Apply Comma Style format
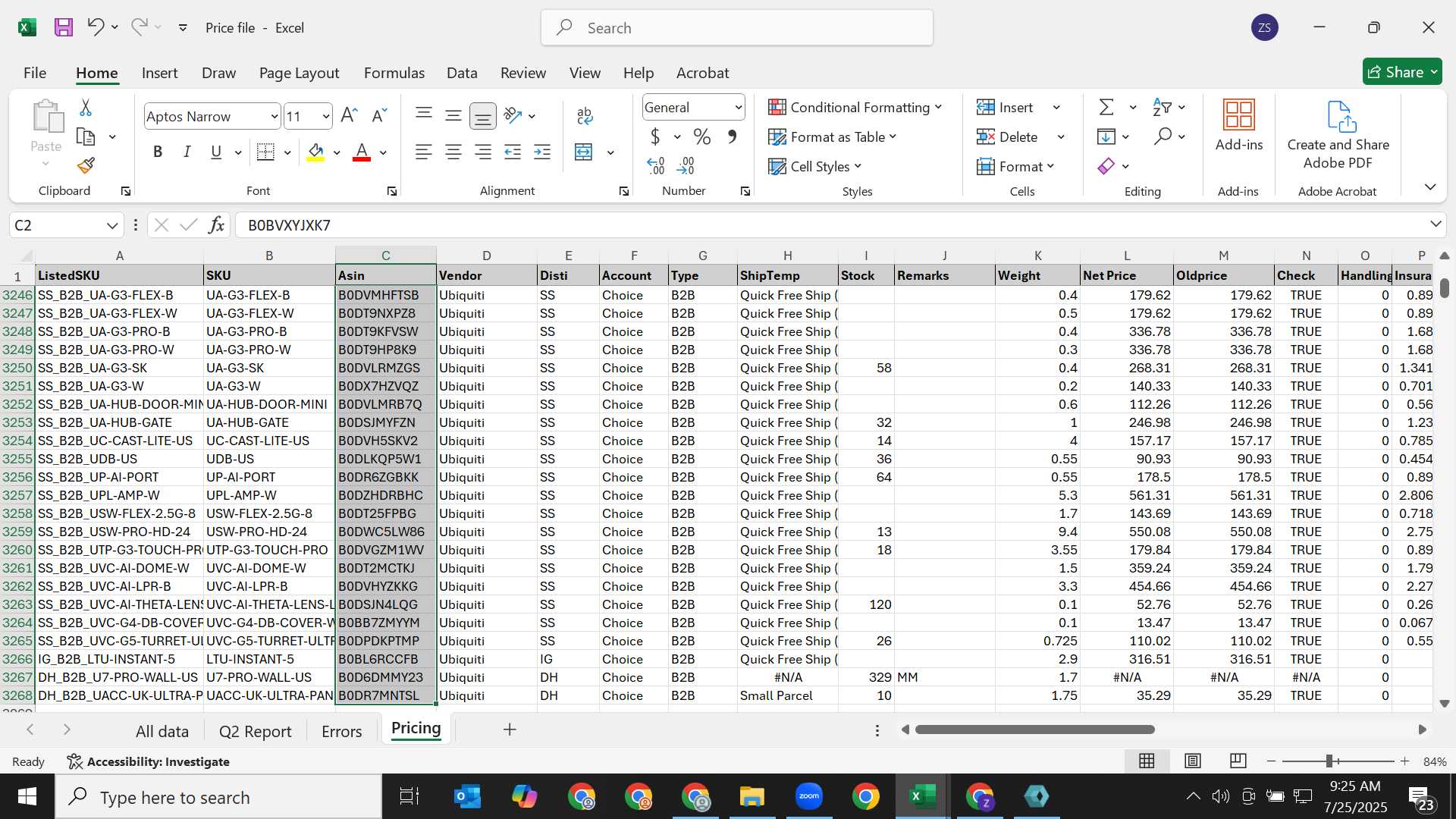The height and width of the screenshot is (819, 1456). [732, 137]
